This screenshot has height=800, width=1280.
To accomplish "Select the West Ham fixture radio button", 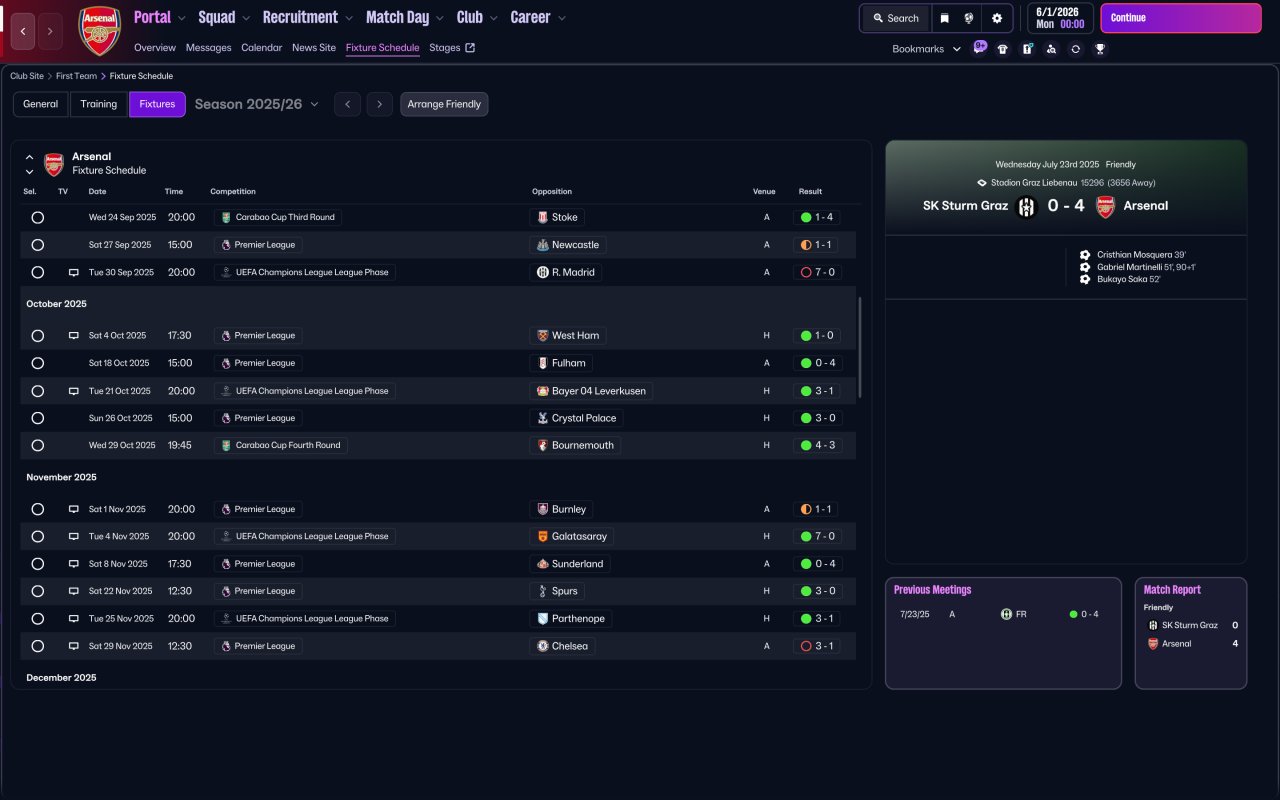I will click(37, 336).
